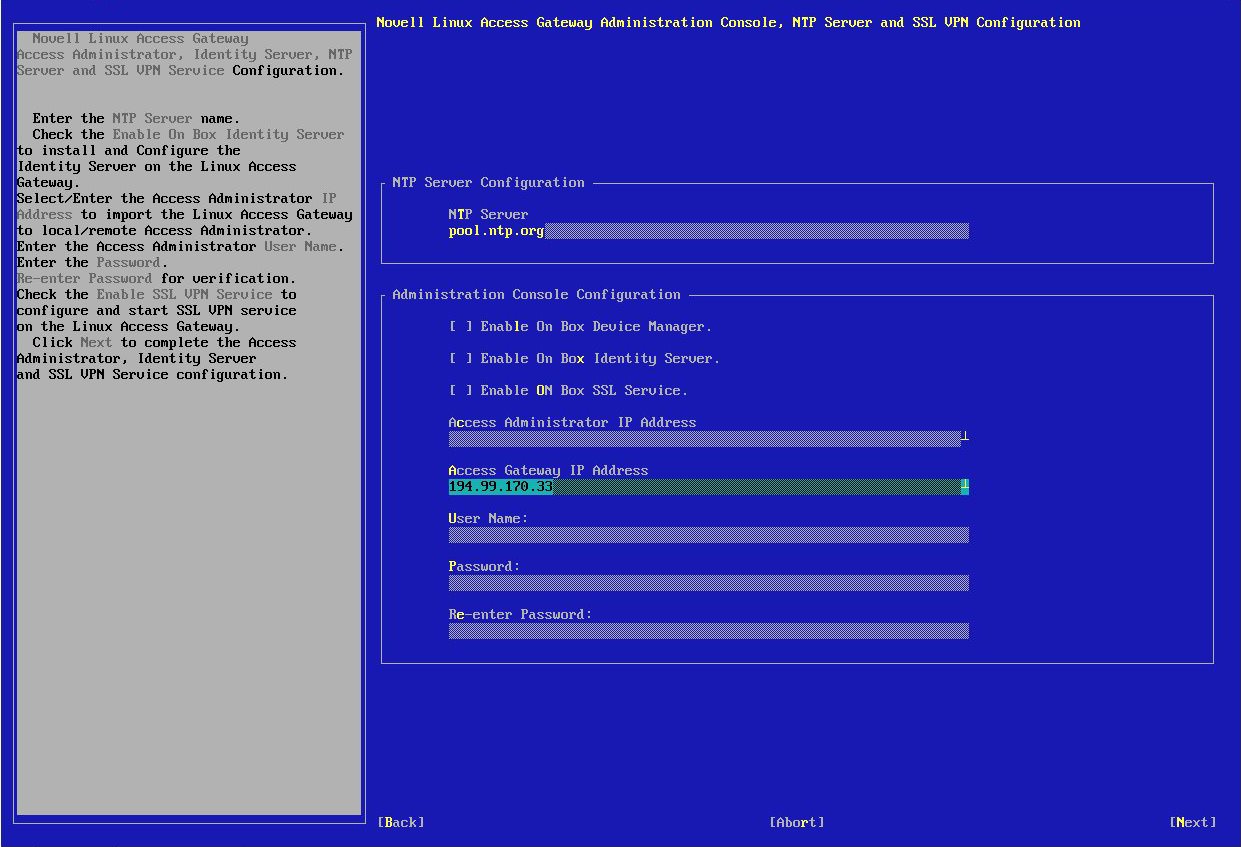
Task: Enable On Box Device Manager checkbox
Action: tap(461, 327)
